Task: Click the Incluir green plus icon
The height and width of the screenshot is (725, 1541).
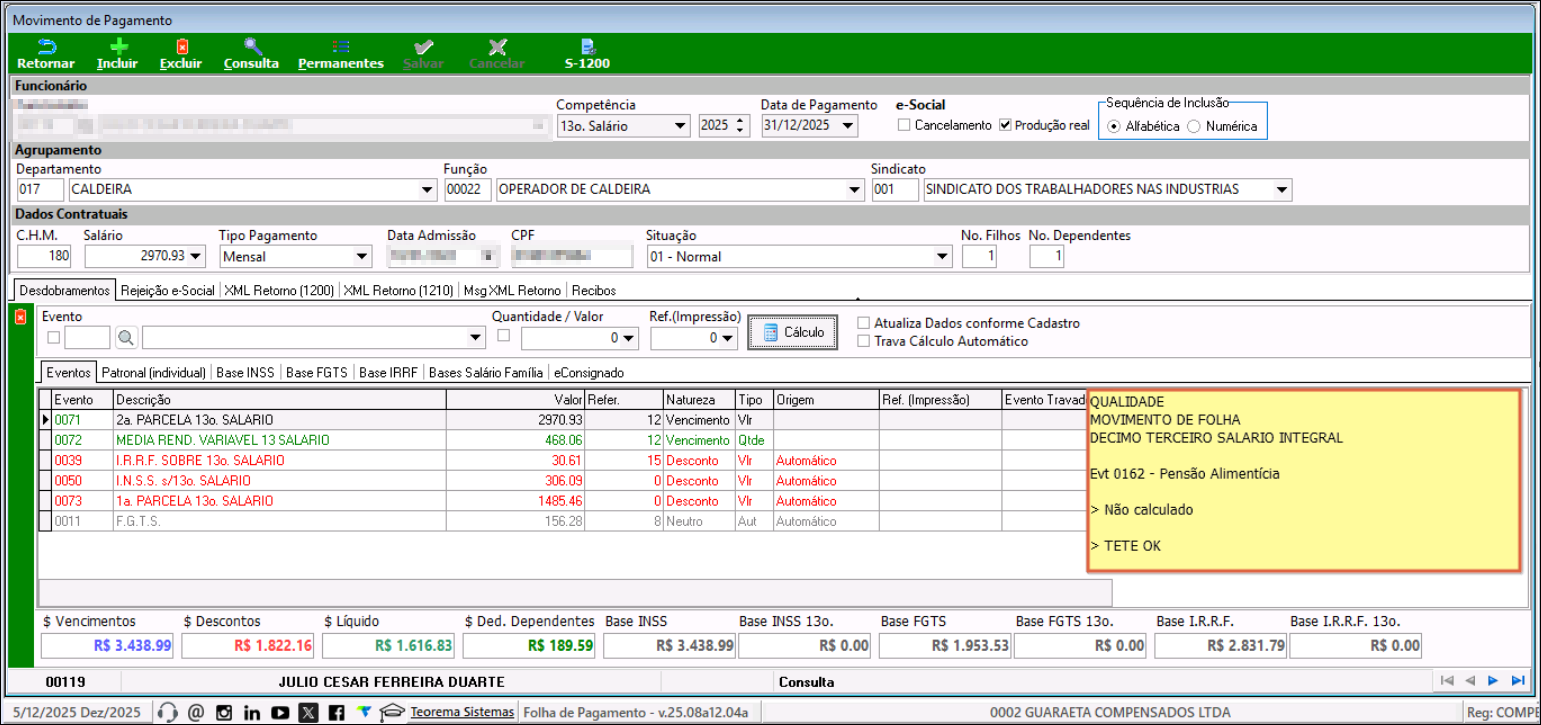Action: pyautogui.click(x=118, y=47)
